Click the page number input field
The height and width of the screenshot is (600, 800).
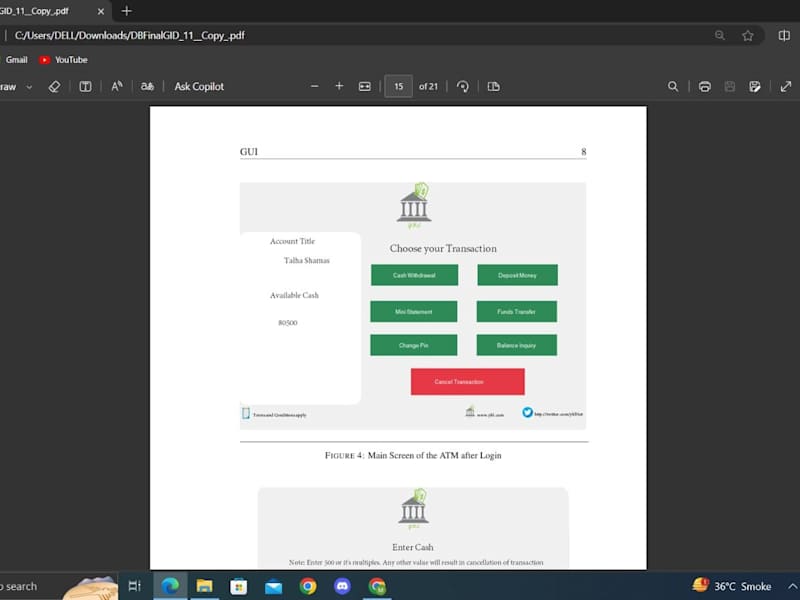tap(398, 87)
